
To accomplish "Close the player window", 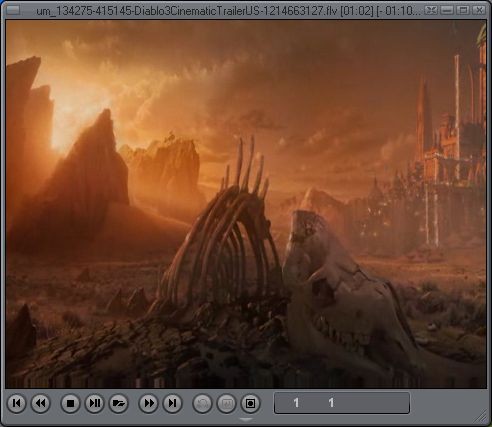I will pos(479,10).
